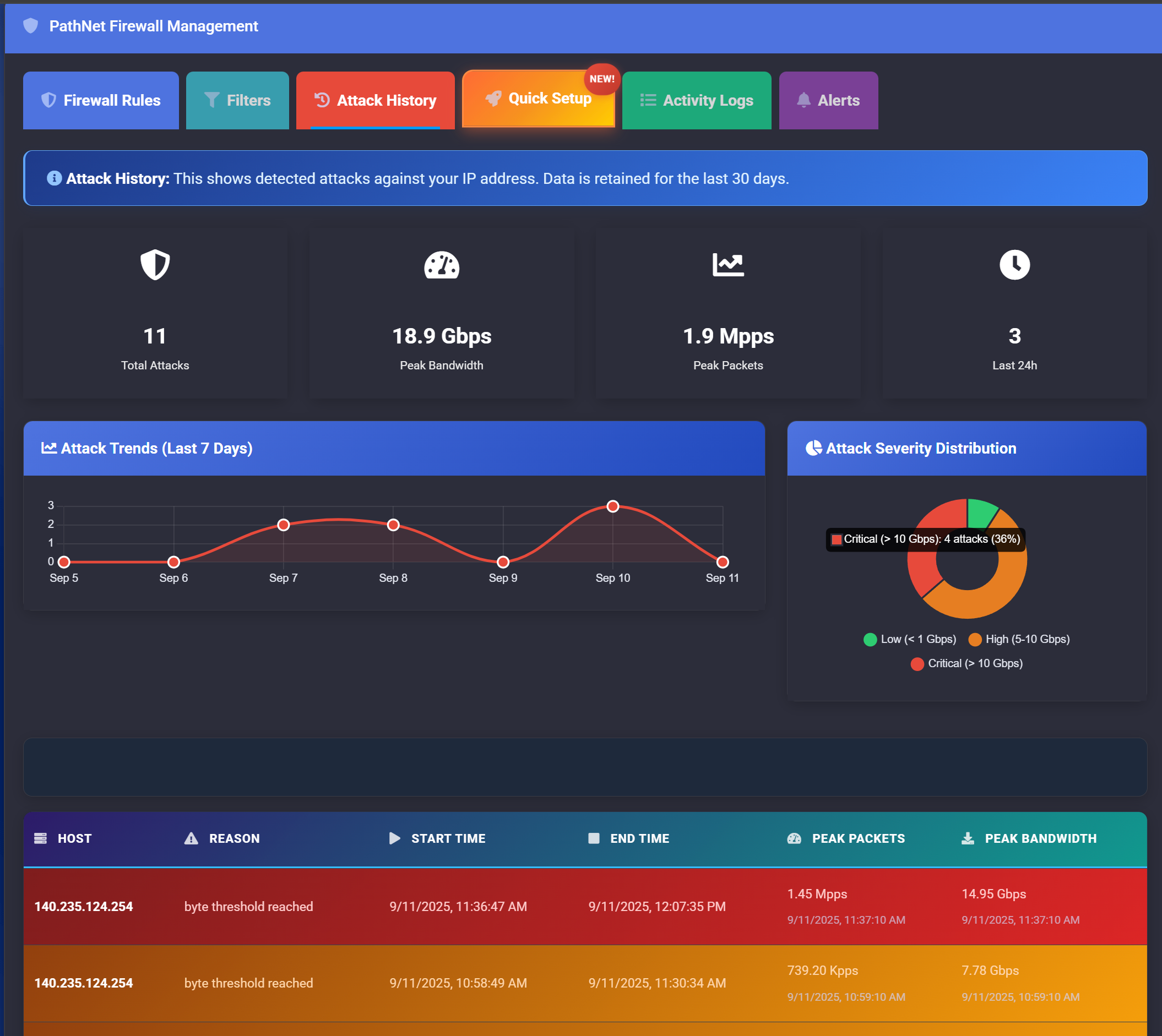Click the 18.9 Gbps Peak Bandwidth stat
1162x1036 pixels.
point(442,336)
